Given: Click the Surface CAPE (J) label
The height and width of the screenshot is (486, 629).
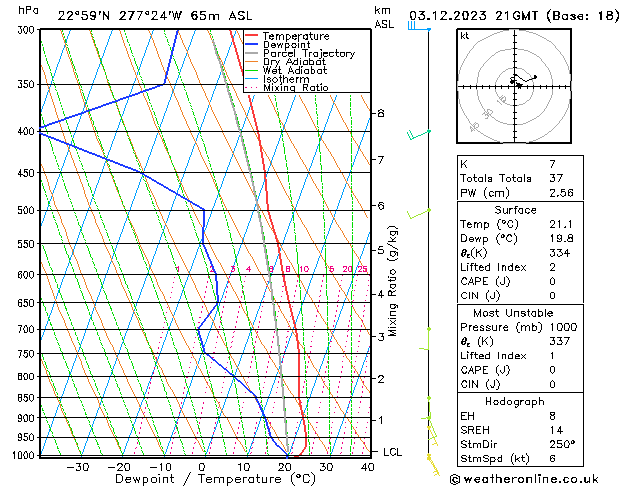Looking at the screenshot, I should (485, 281).
